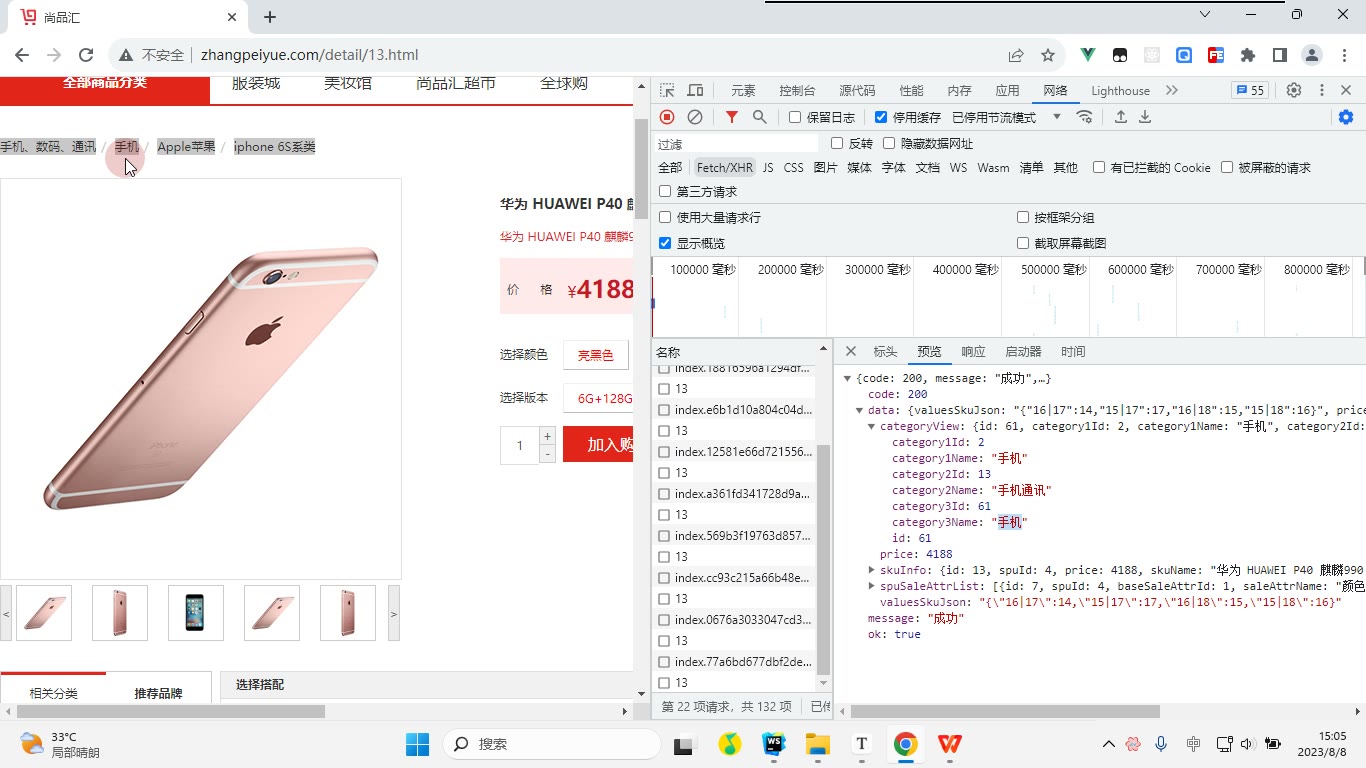This screenshot has height=768, width=1366.
Task: Collapse the categoryView object node
Action: (871, 427)
